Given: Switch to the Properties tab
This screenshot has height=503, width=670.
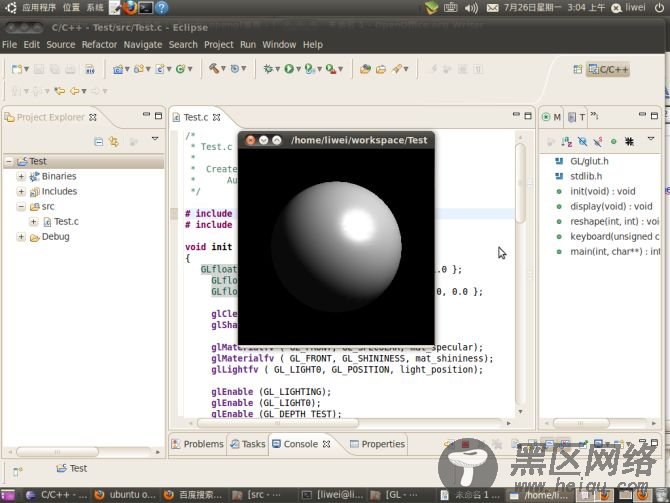Looking at the screenshot, I should [x=377, y=444].
